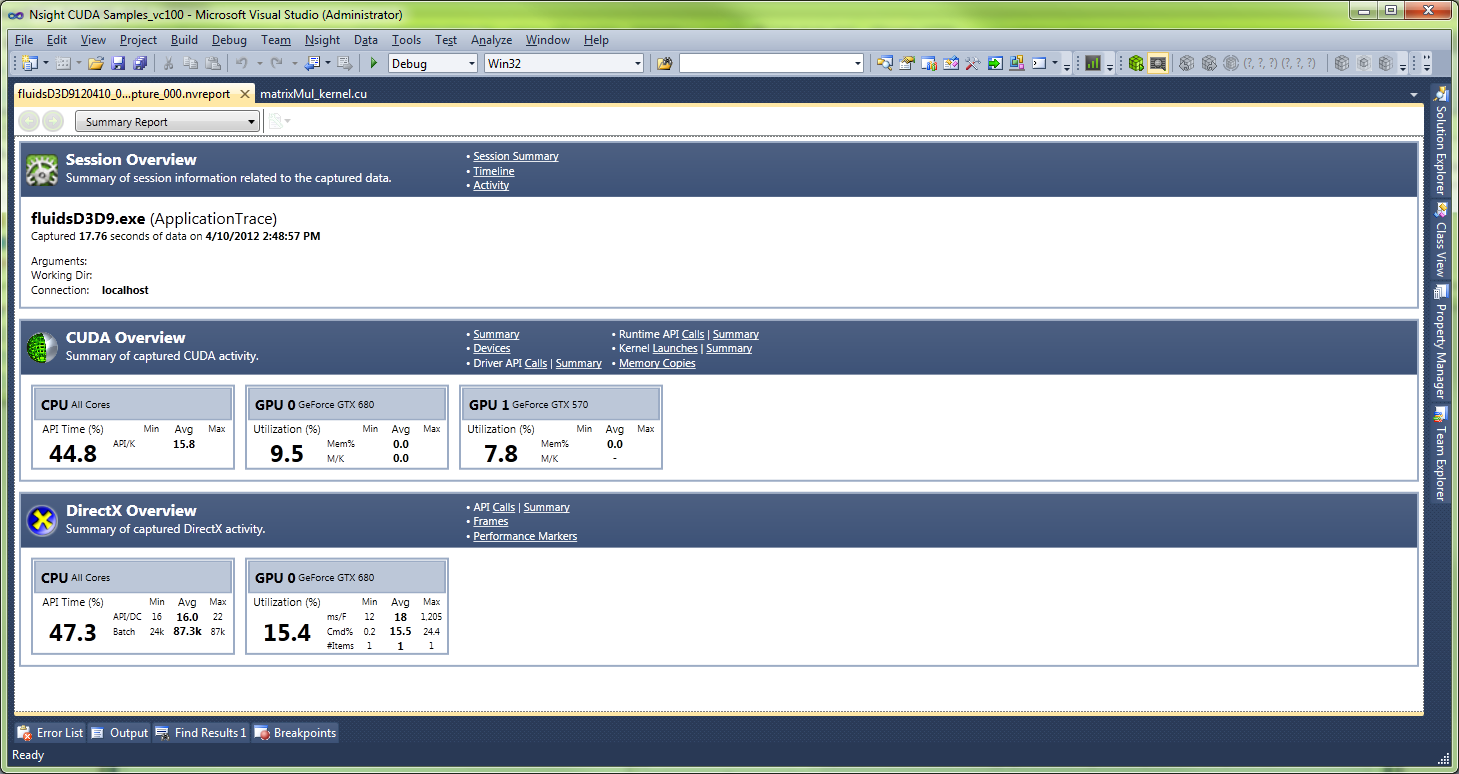
Task: Open the Error List panel
Action: pos(50,732)
